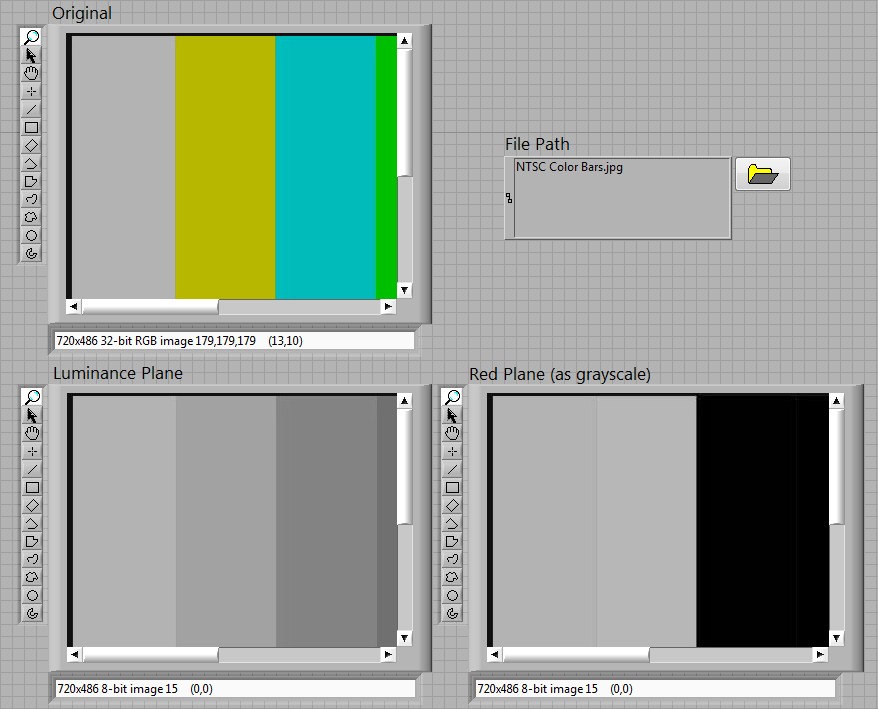Click scroll up arrow in Original image

click(405, 41)
